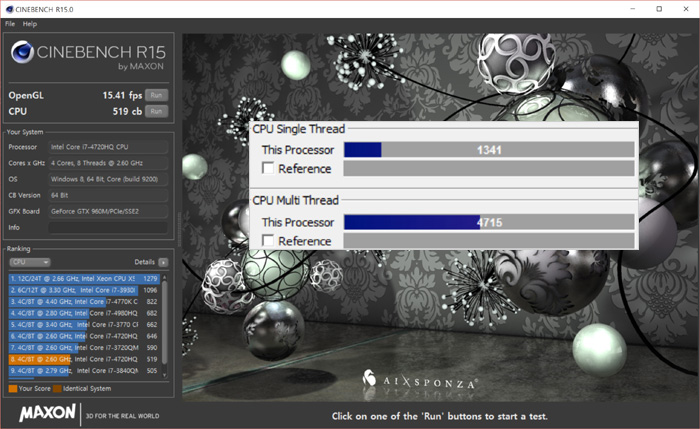Select ranking row 4 i7-4980HQ 682

tap(84, 313)
